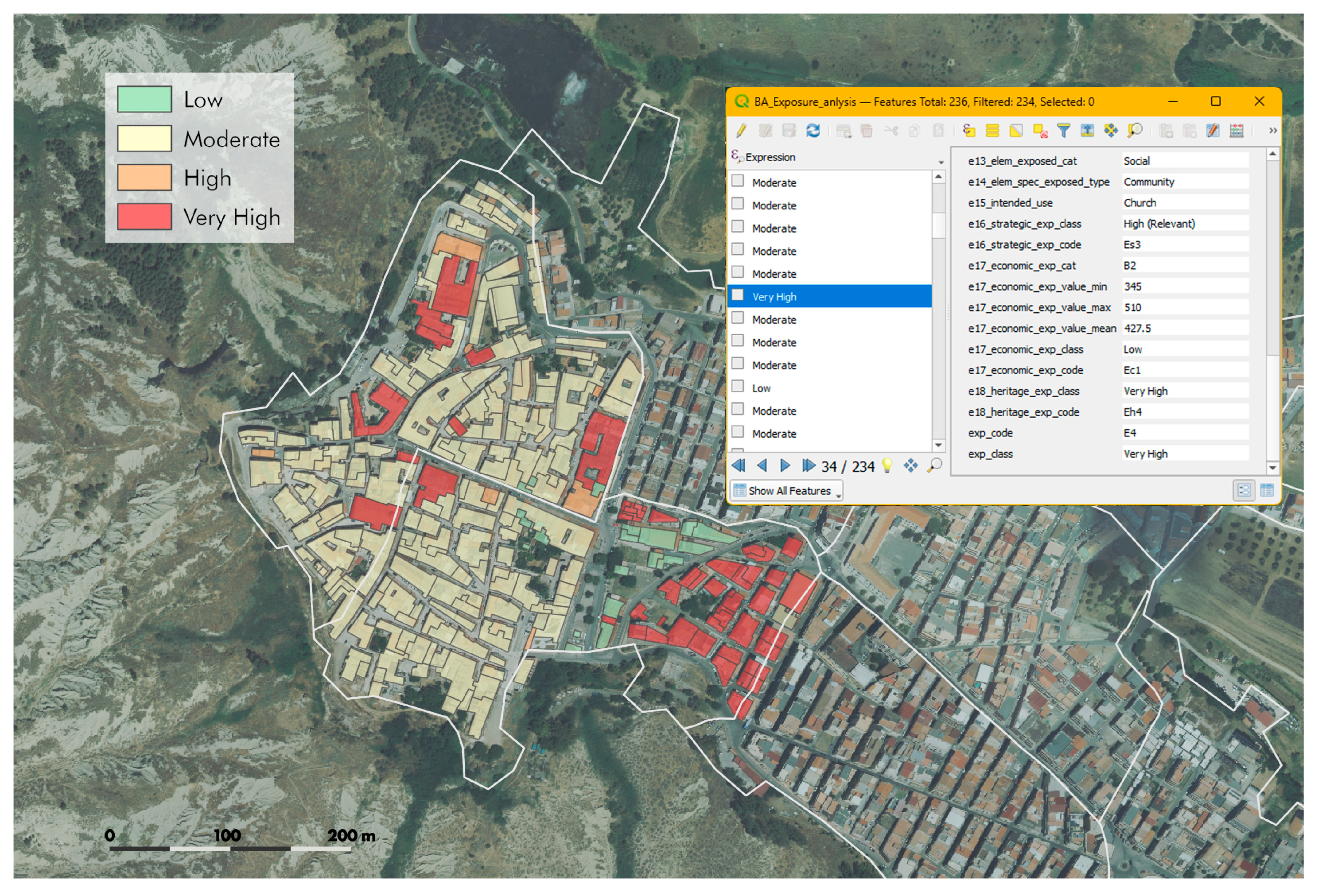The width and height of the screenshot is (1318, 896).
Task: Check the first Moderate row checkbox
Action: click(x=738, y=181)
